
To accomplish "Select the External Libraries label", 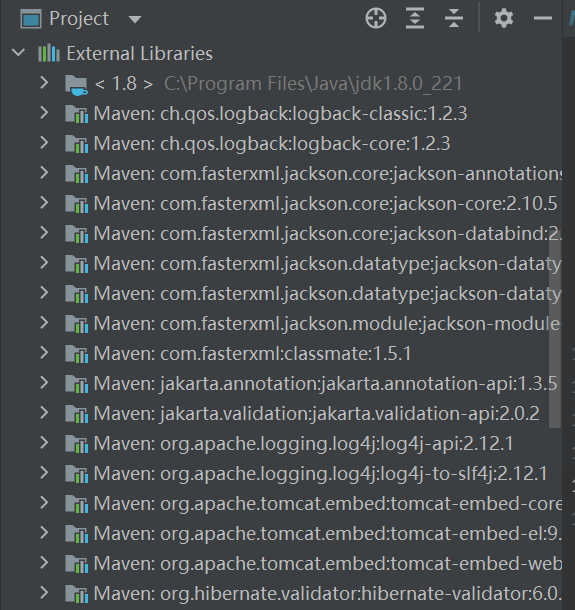I will point(140,53).
